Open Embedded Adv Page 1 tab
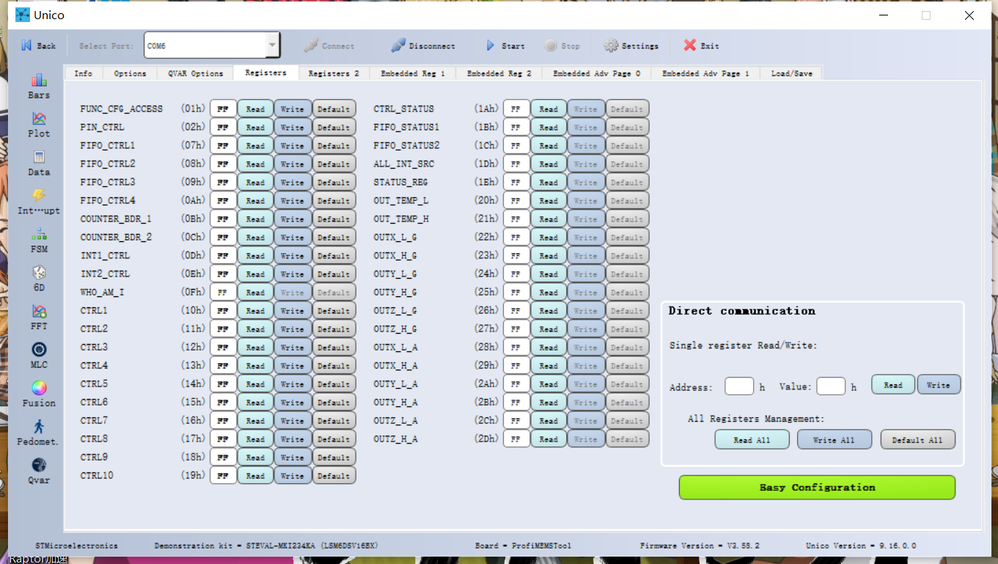The image size is (998, 564). tap(705, 73)
